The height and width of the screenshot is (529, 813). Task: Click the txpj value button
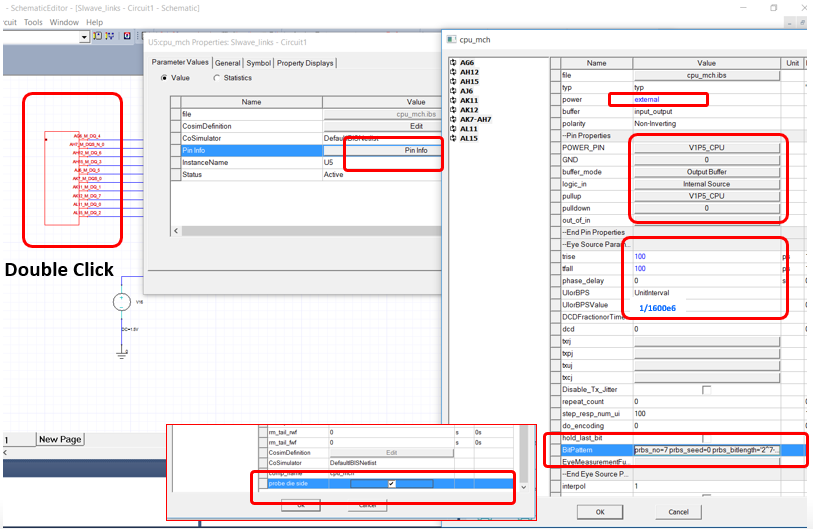pos(706,353)
